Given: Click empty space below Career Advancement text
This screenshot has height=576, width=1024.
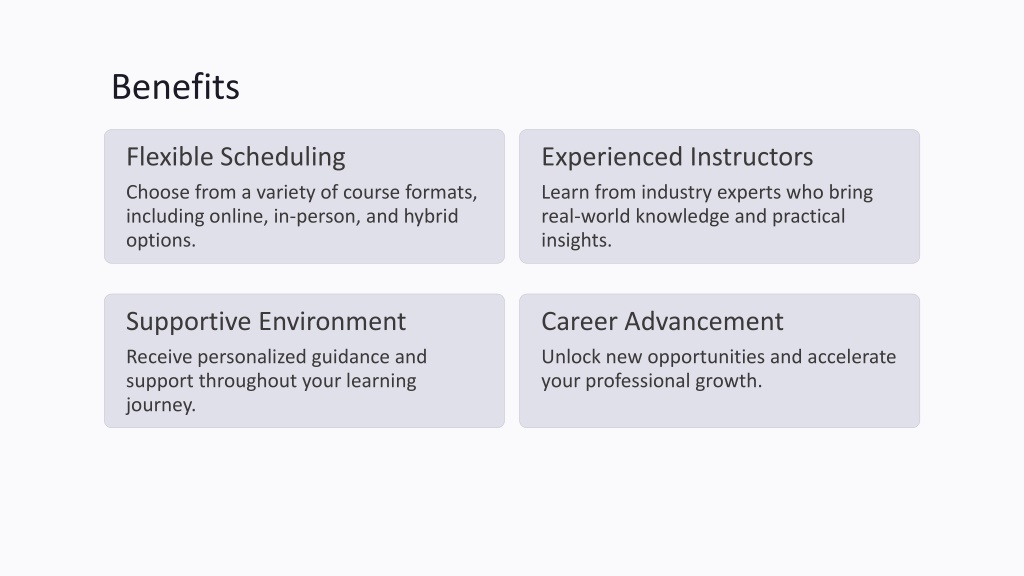Looking at the screenshot, I should pos(718,409).
